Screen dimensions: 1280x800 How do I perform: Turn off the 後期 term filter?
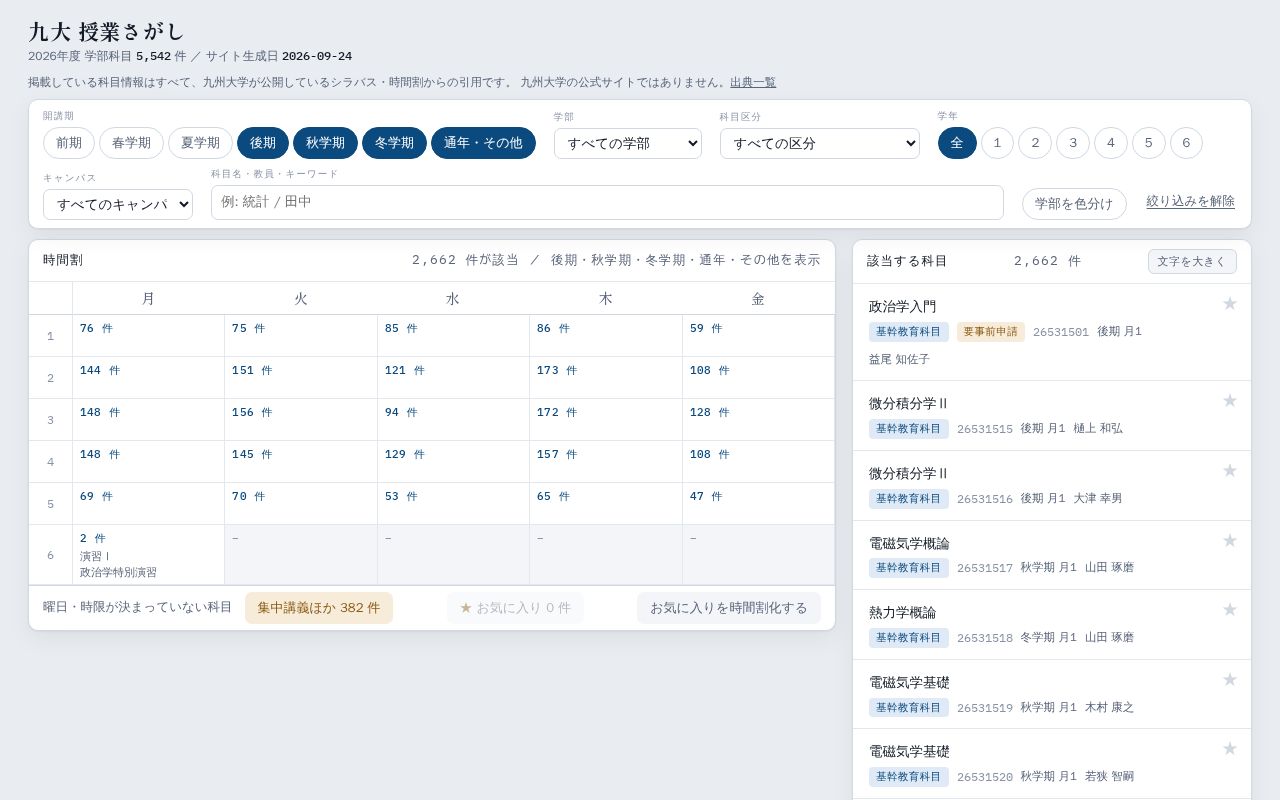pyautogui.click(x=263, y=143)
